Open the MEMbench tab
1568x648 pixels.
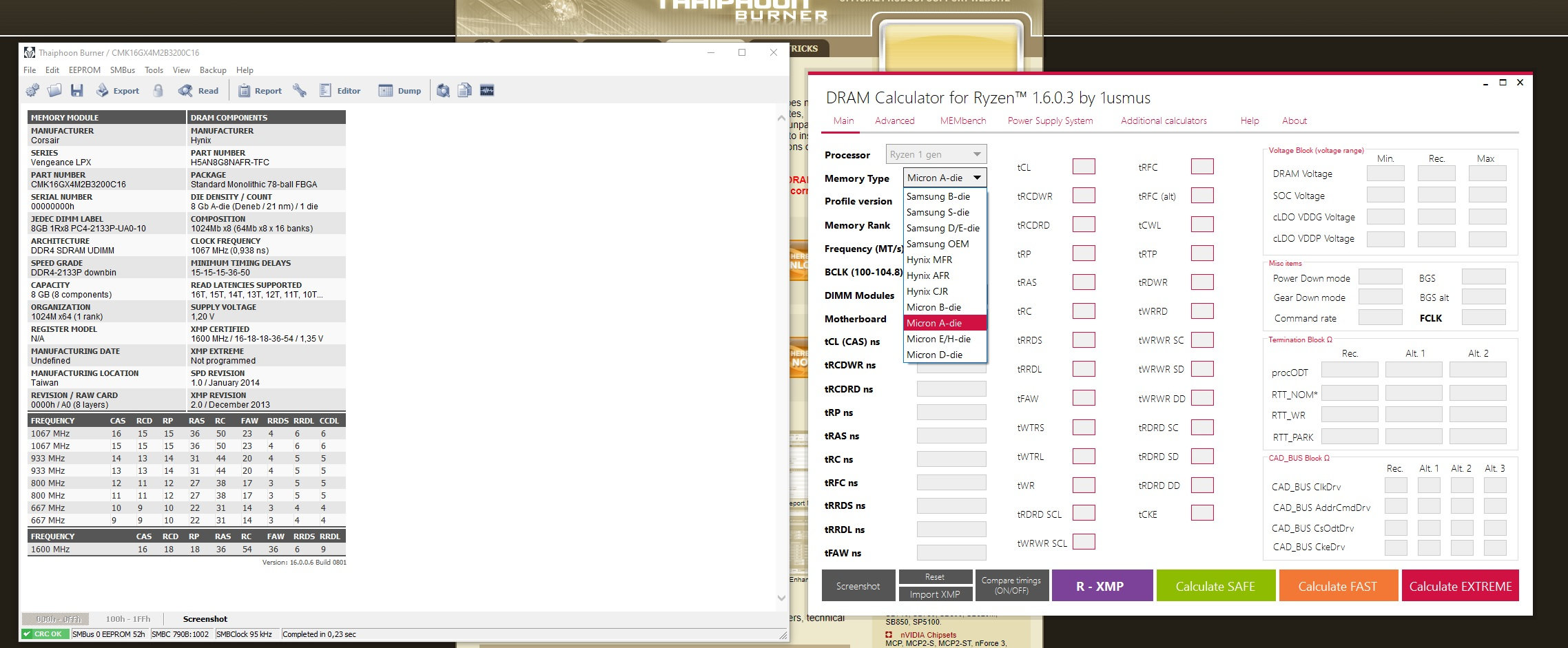click(963, 121)
